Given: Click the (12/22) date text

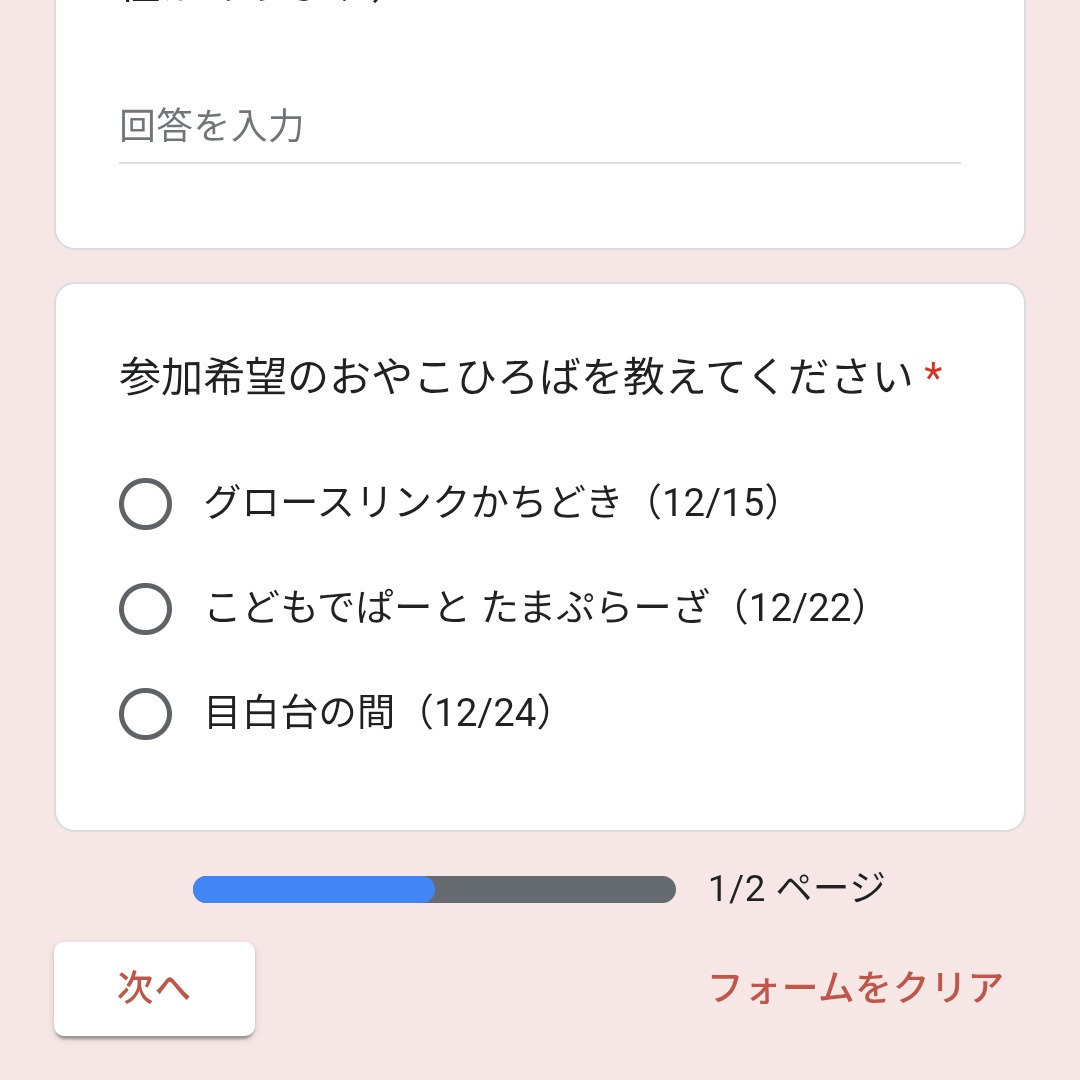Looking at the screenshot, I should (798, 608).
